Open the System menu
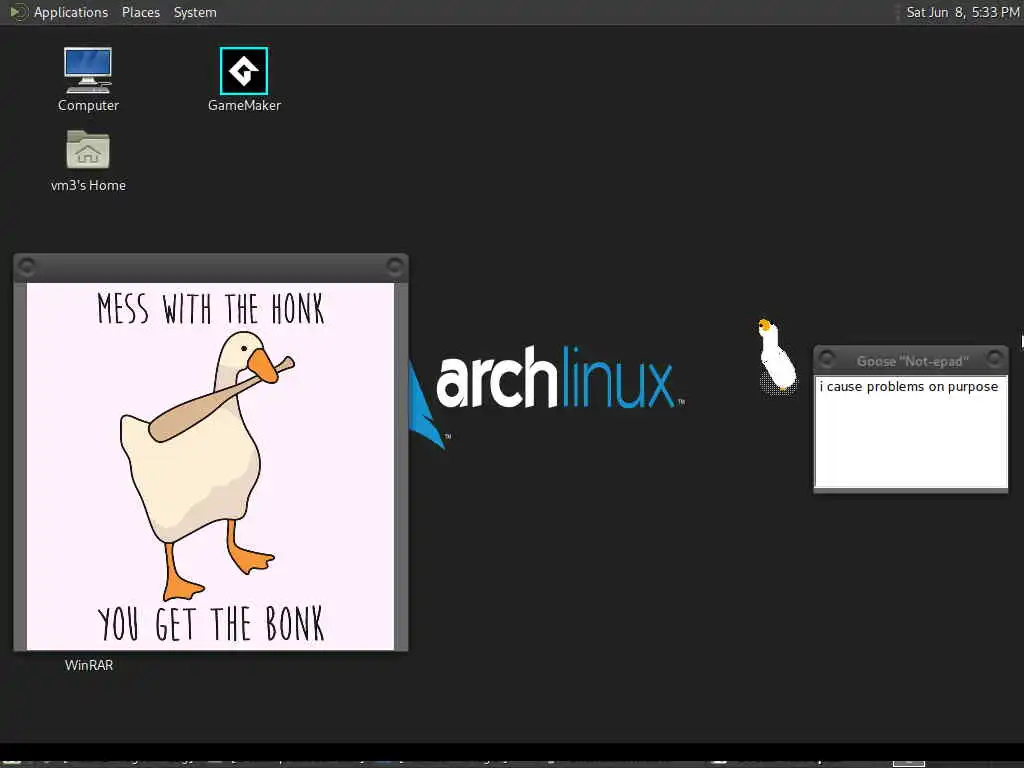 (x=195, y=12)
